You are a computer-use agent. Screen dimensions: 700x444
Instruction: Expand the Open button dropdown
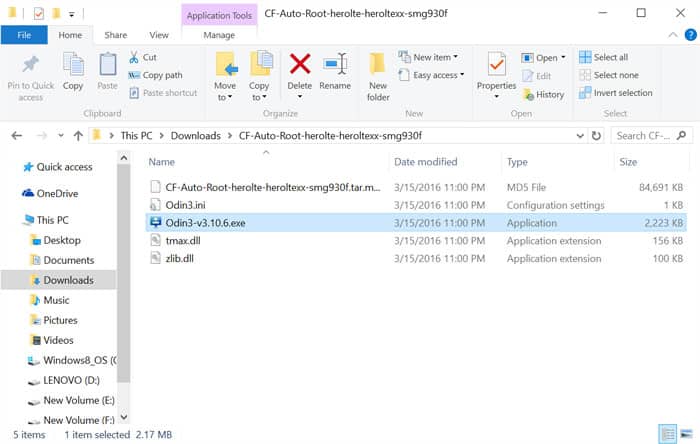[x=563, y=57]
